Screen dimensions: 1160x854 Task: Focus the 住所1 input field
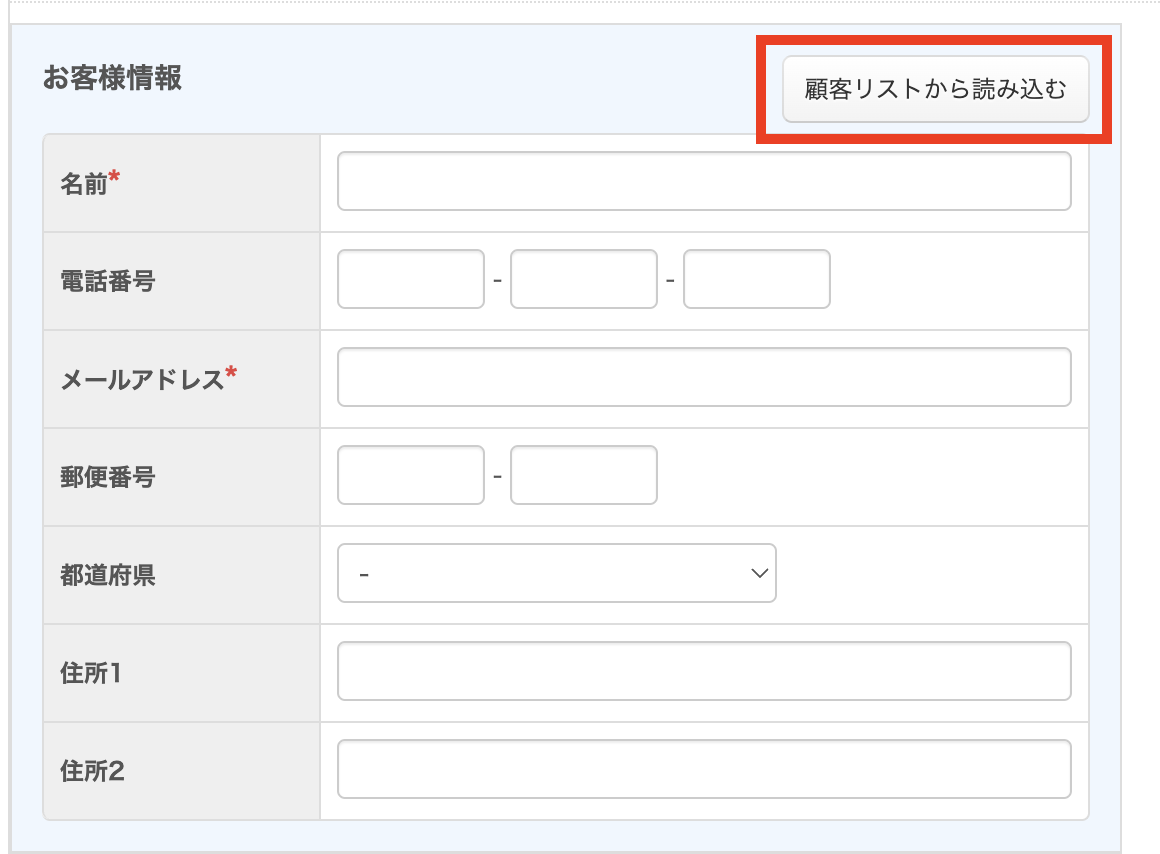[x=704, y=671]
